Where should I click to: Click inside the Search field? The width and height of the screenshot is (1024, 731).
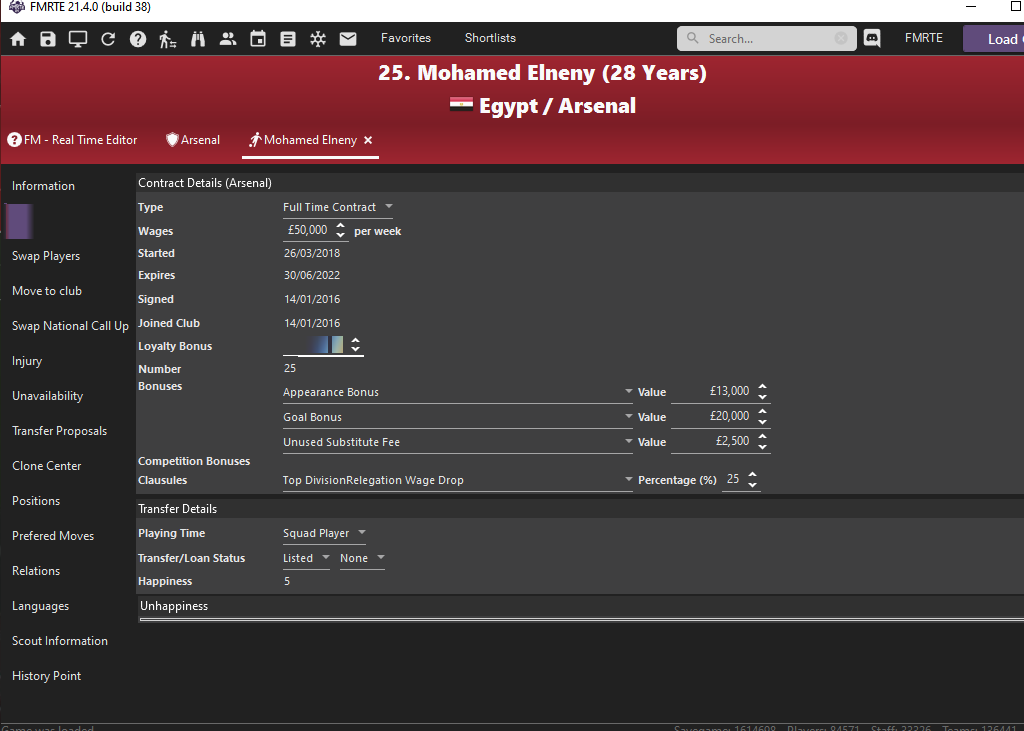767,39
